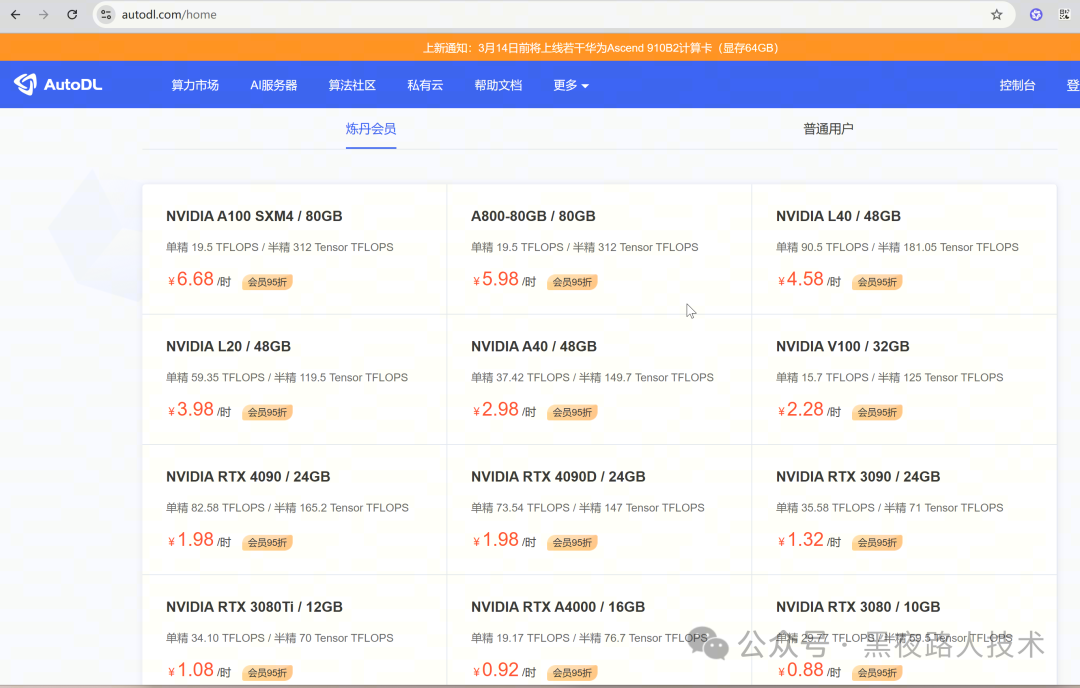Open the 算力市场 menu item

[195, 85]
